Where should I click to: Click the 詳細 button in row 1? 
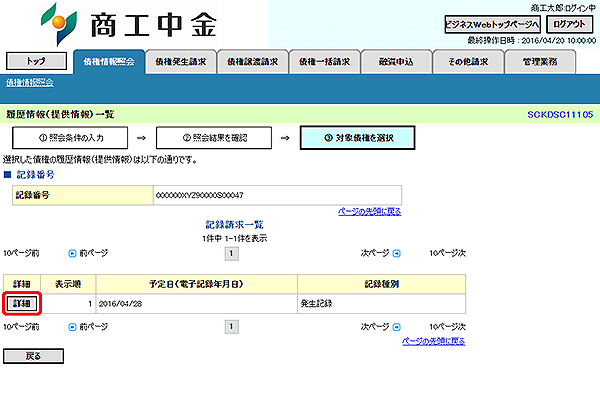point(21,304)
